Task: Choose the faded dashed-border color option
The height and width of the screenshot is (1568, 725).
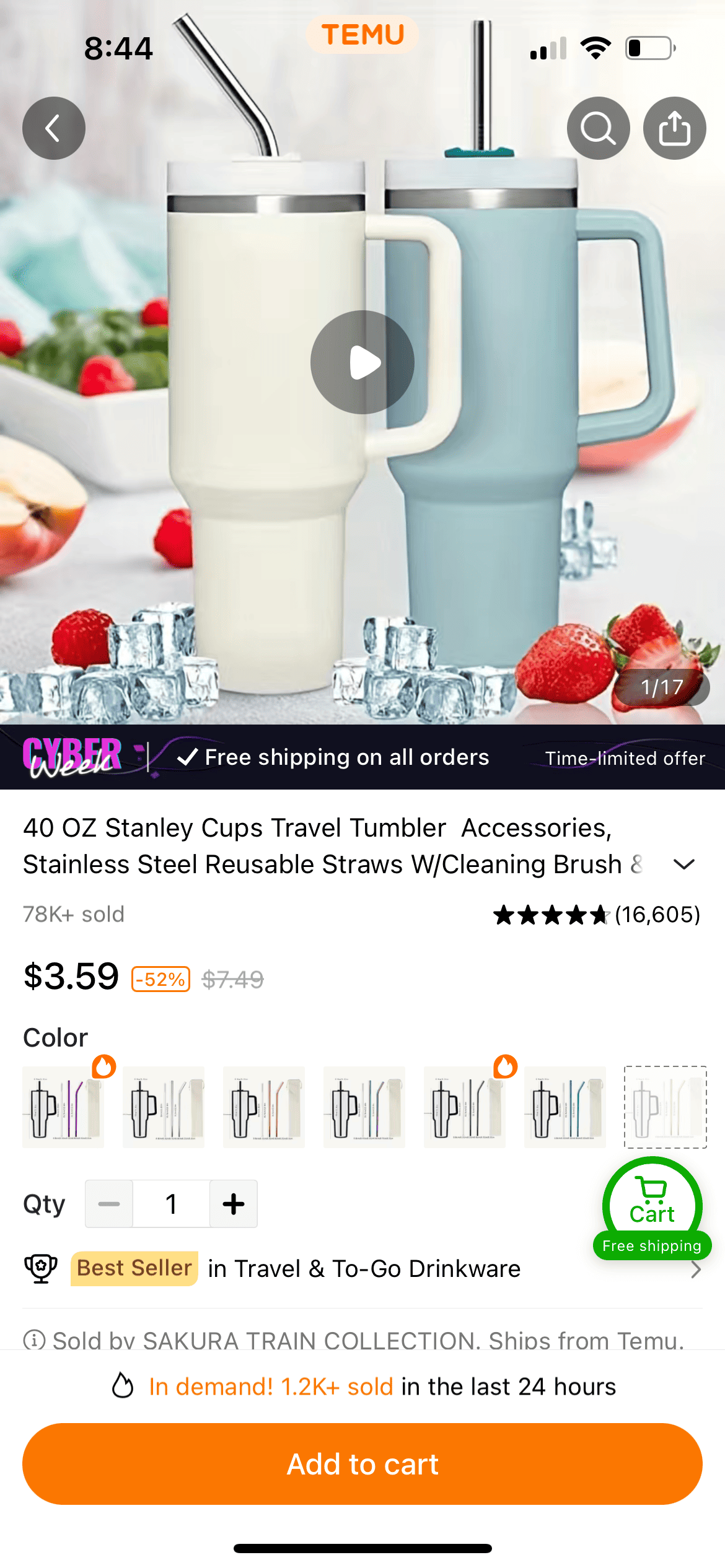Action: click(x=666, y=1107)
